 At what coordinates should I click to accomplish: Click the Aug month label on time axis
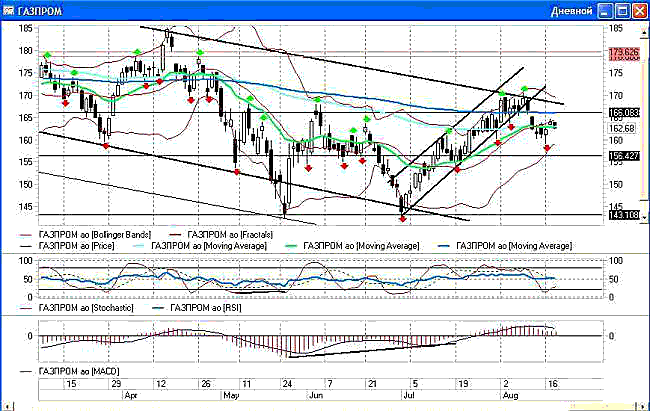pos(510,396)
